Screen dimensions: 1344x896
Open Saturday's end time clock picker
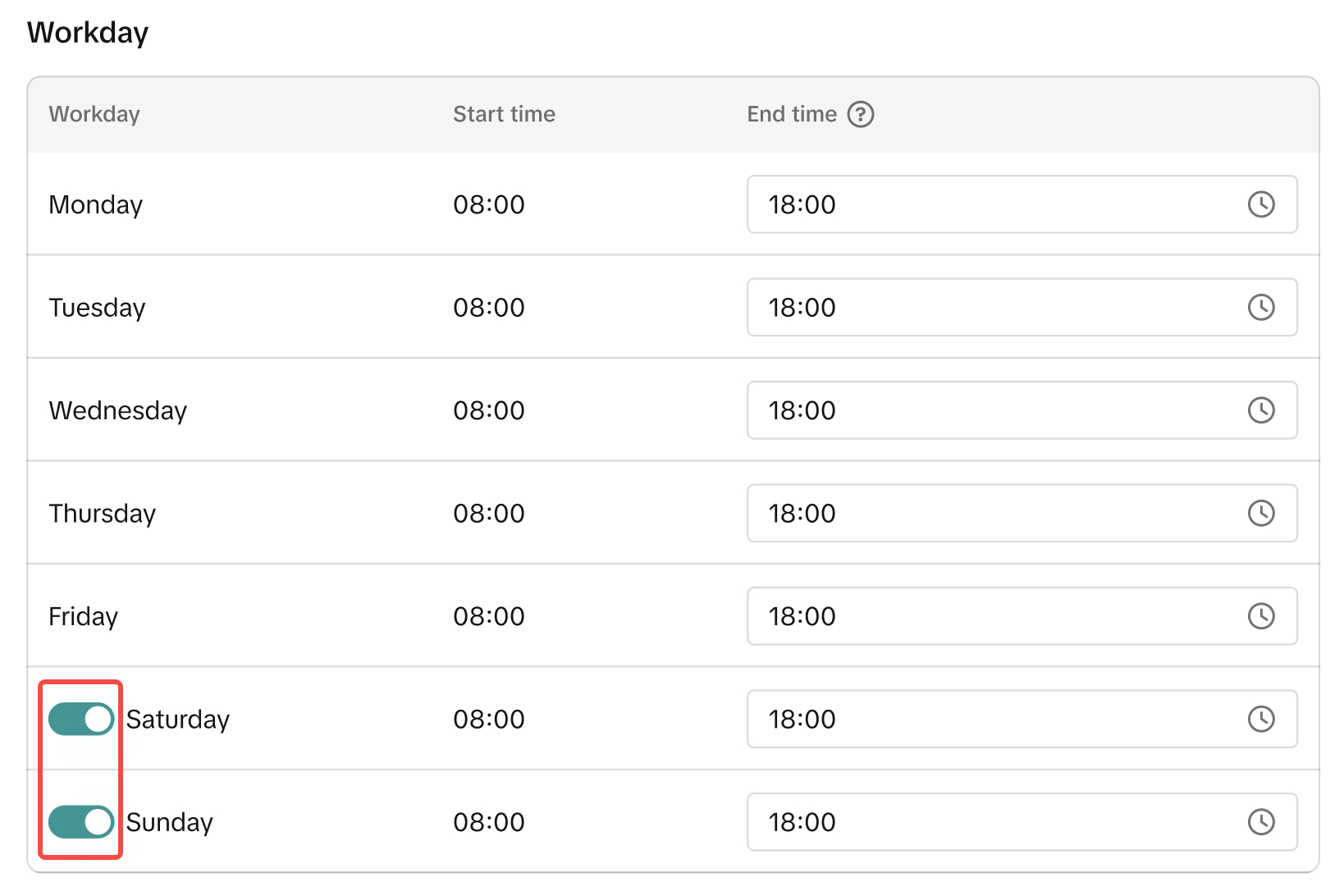click(x=1260, y=720)
